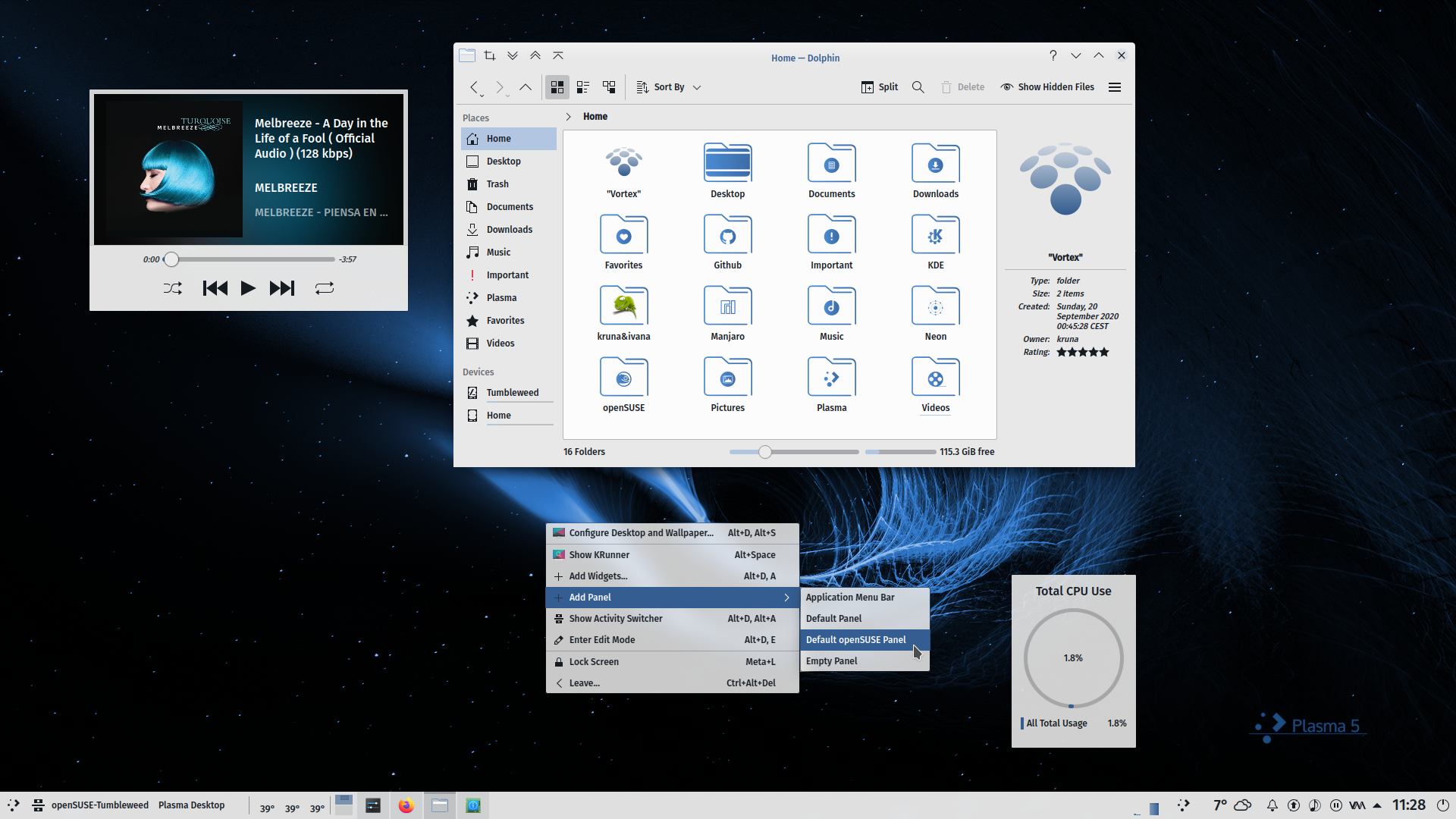This screenshot has width=1456, height=819.
Task: Open the Vortex folder
Action: tap(623, 171)
